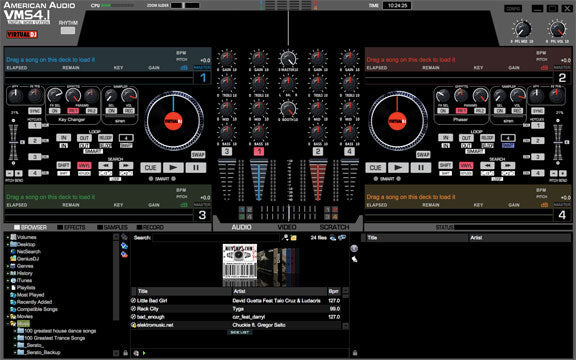
Task: Open CONFIG settings button
Action: click(x=513, y=8)
